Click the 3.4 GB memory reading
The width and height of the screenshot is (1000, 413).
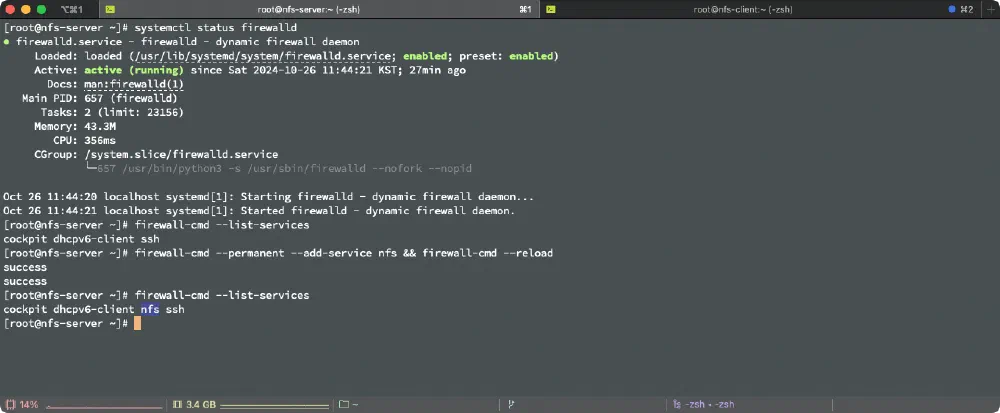tap(201, 404)
